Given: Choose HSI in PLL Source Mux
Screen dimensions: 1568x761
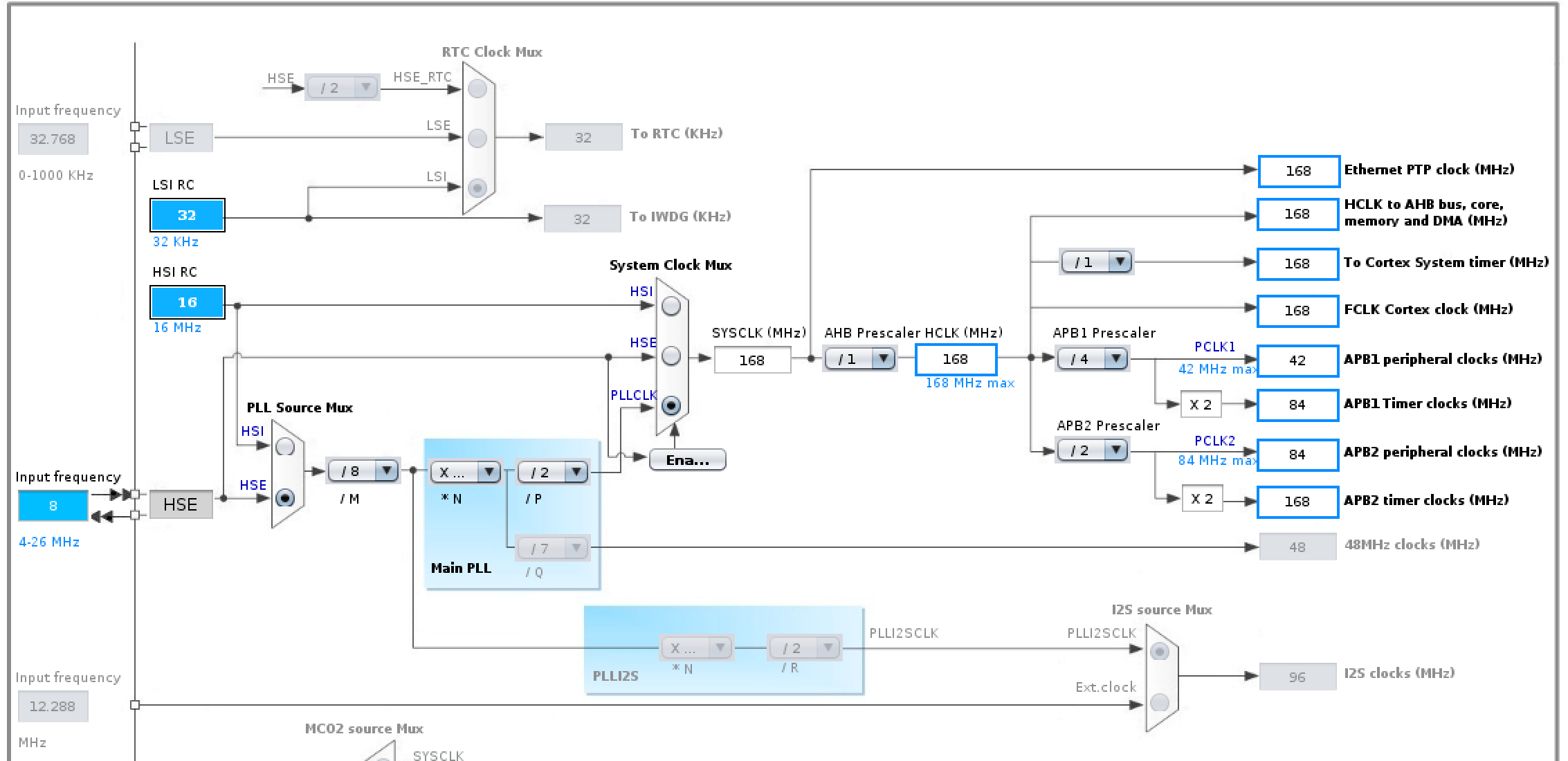Looking at the screenshot, I should 285,448.
